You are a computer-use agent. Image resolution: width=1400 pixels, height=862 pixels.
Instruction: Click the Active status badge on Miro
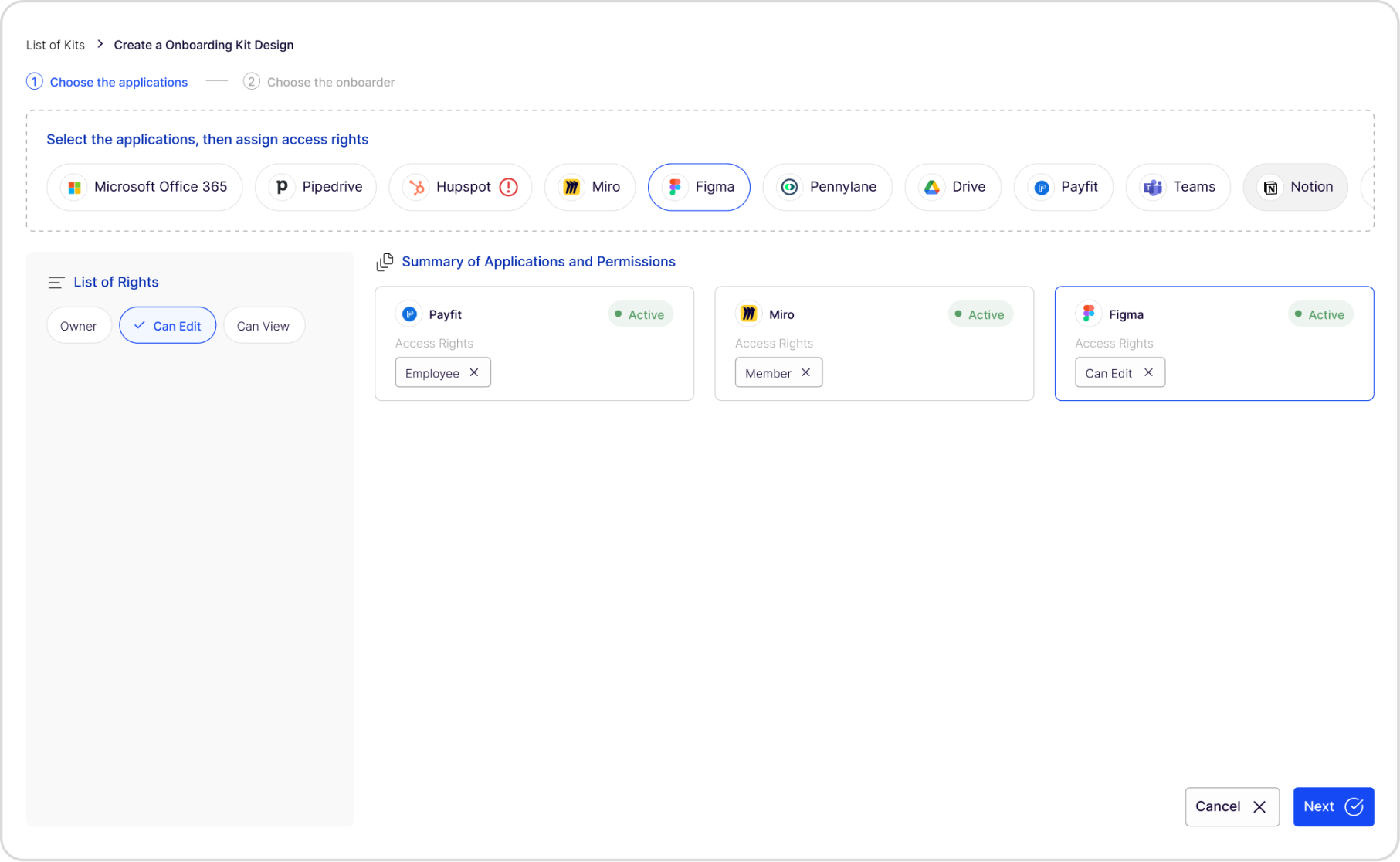(980, 314)
